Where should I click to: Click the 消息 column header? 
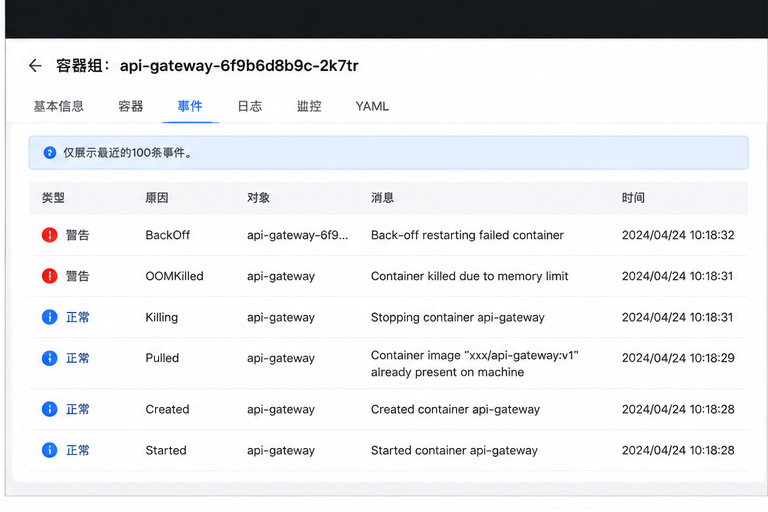383,198
